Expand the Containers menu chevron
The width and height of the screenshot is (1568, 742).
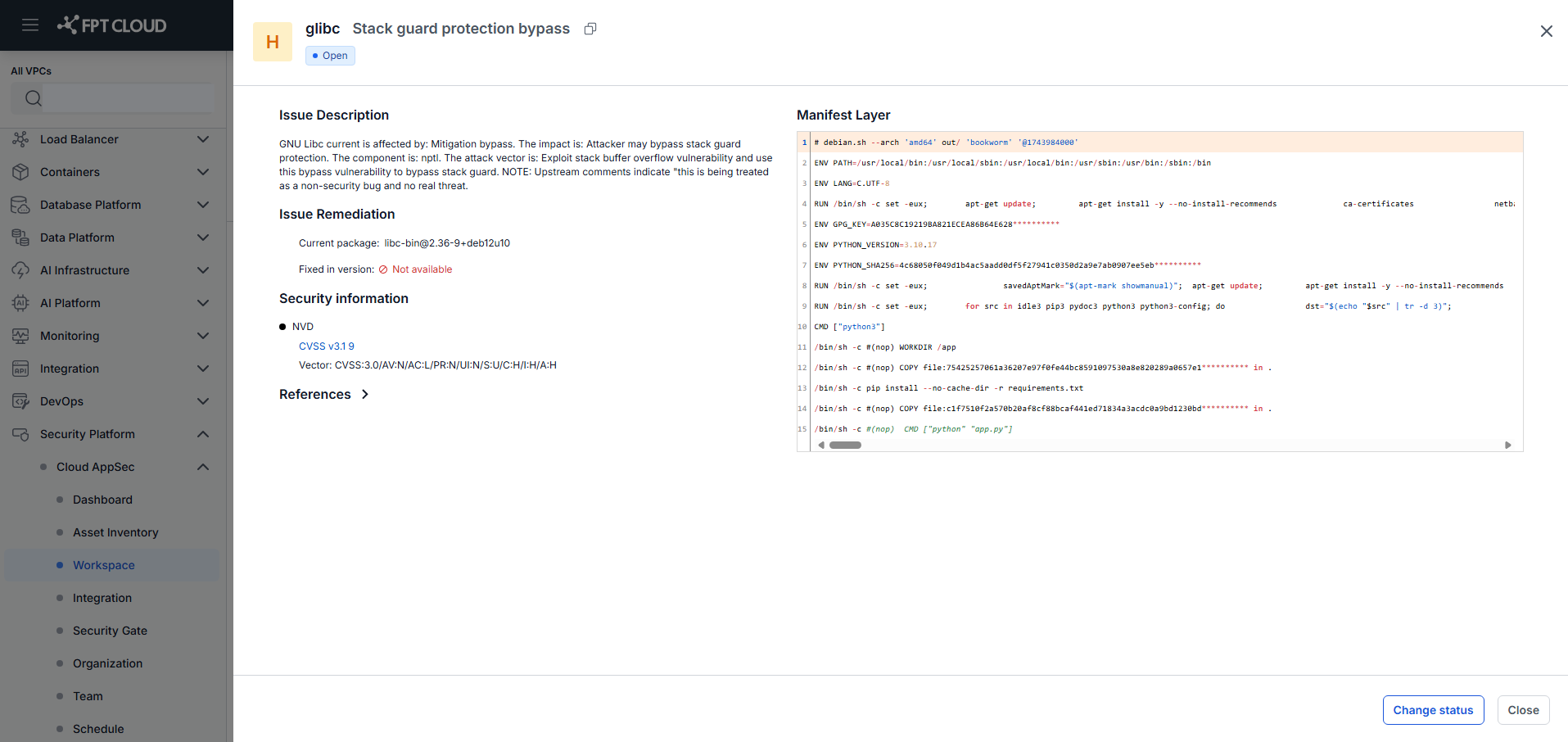[203, 172]
